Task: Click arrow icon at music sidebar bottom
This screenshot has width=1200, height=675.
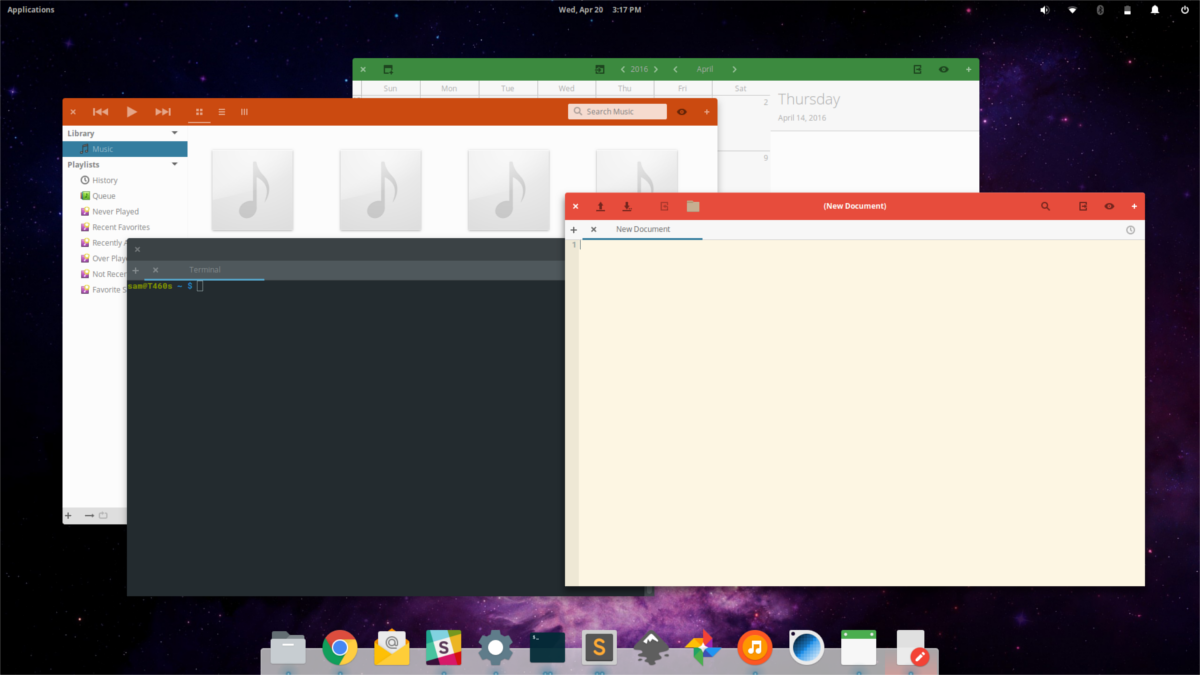Action: 89,515
